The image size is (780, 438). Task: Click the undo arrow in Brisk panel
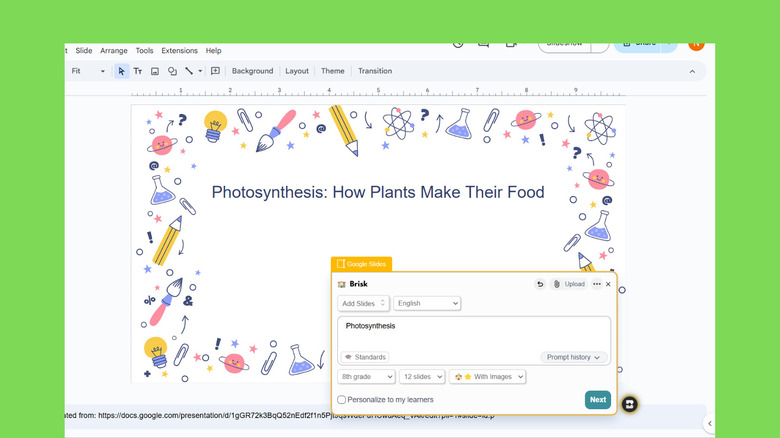pyautogui.click(x=540, y=284)
